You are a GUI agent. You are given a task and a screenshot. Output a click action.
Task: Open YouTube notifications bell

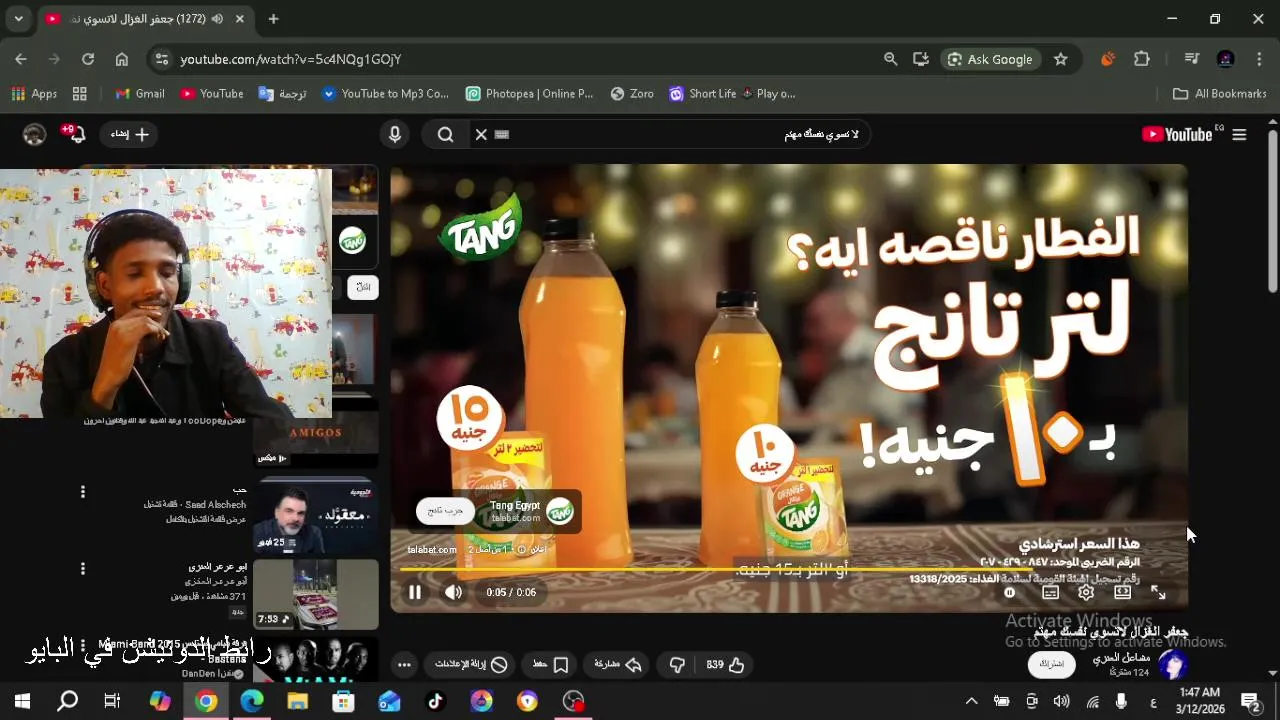click(75, 134)
